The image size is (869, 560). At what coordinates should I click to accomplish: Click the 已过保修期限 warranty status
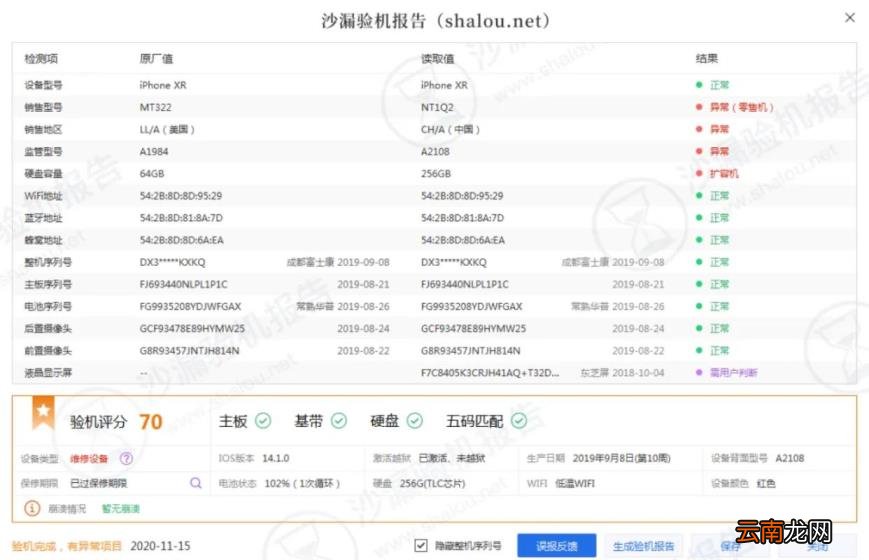pos(99,483)
